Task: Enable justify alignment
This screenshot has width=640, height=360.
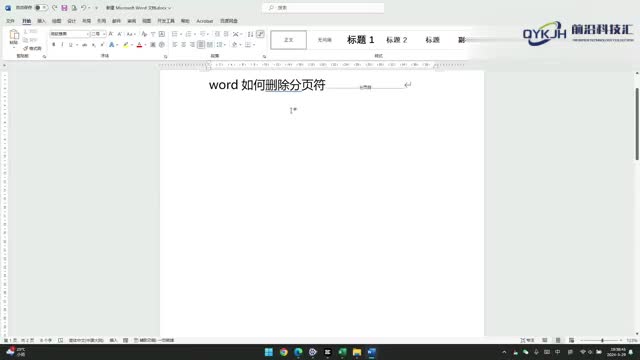Action: pos(201,44)
